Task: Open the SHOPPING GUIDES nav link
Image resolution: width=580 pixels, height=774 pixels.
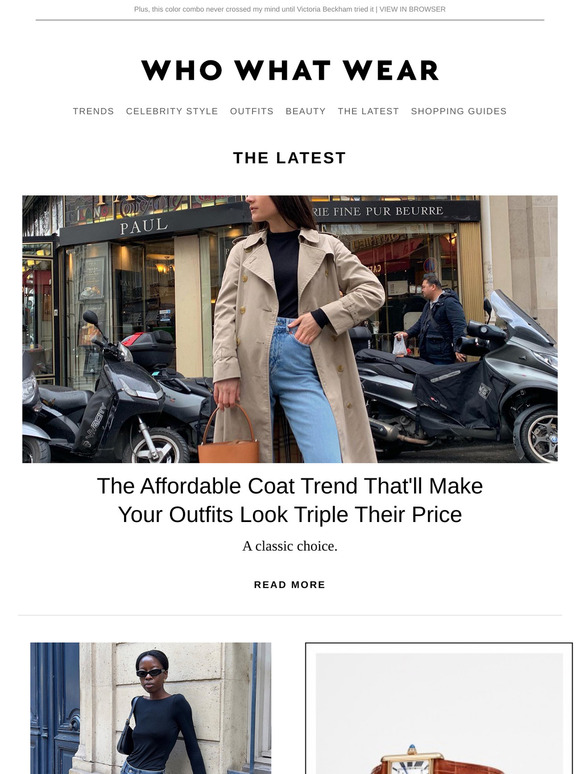Action: (x=459, y=111)
